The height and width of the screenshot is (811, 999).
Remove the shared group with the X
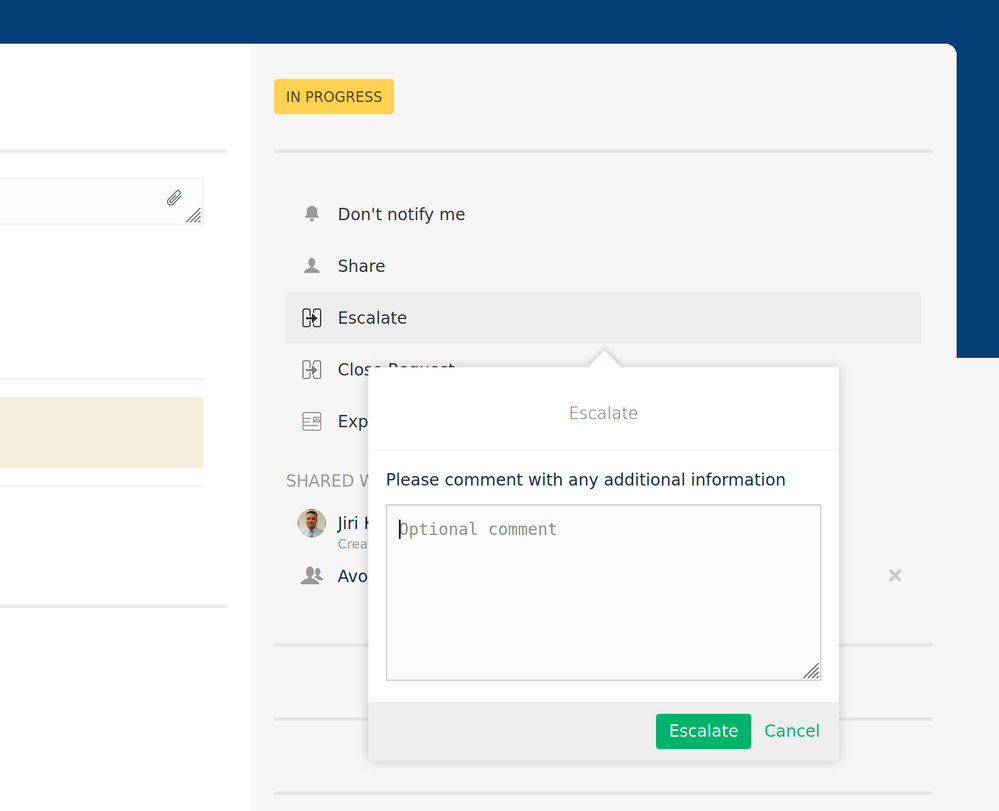895,575
